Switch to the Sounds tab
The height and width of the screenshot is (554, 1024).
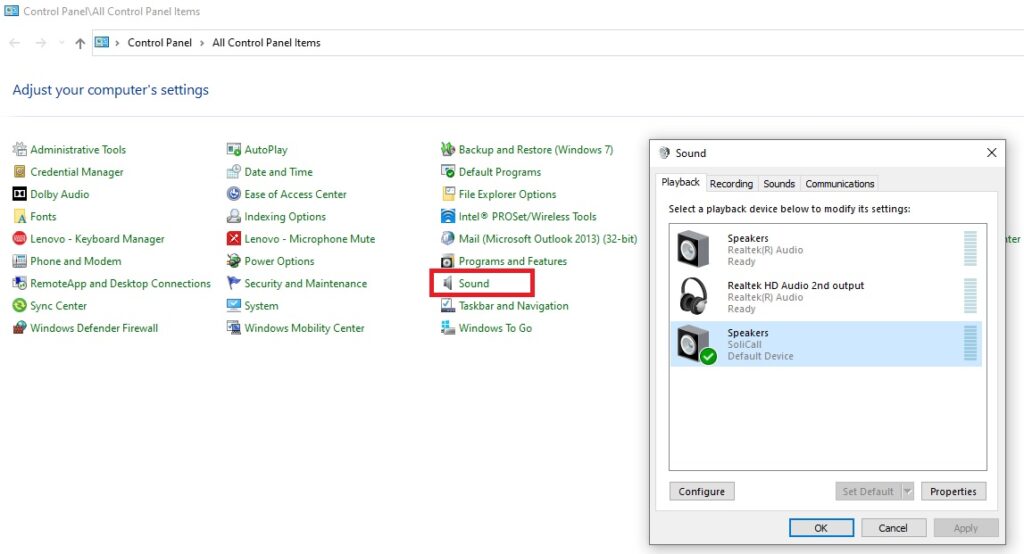point(779,184)
